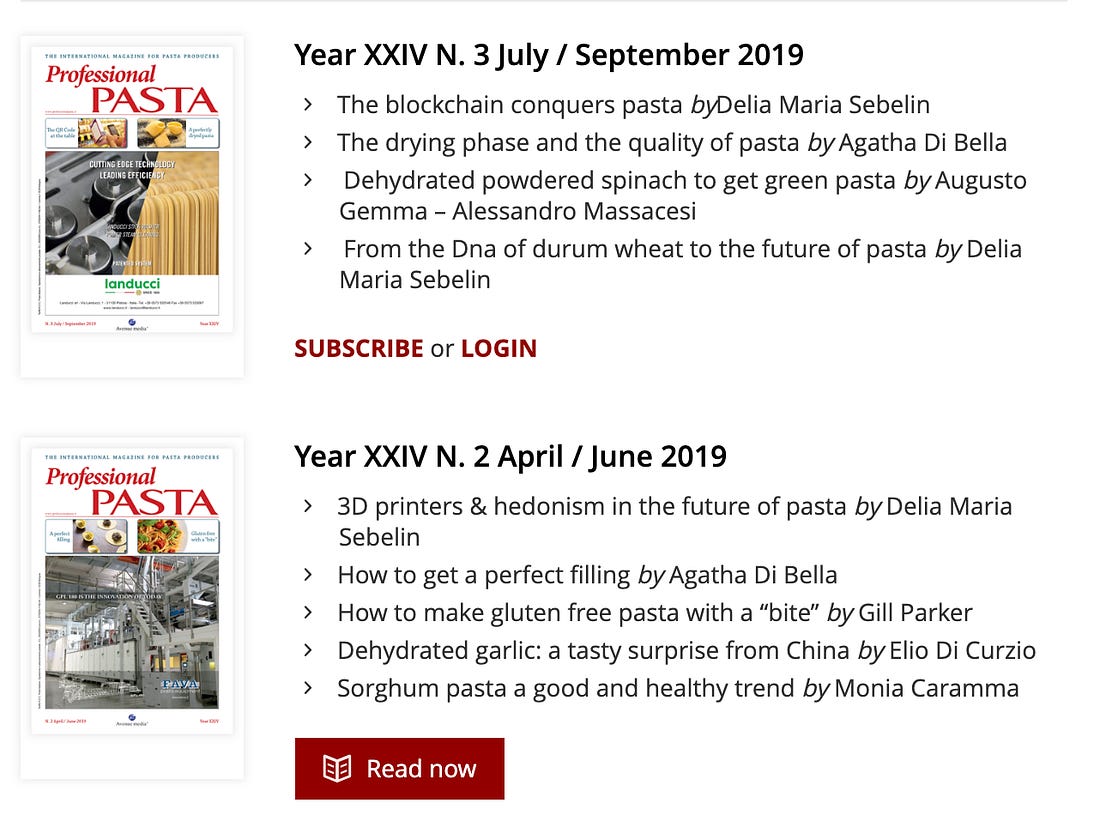Click chevron beside gluten free pasta article
This screenshot has width=1100, height=827.
coord(307,612)
